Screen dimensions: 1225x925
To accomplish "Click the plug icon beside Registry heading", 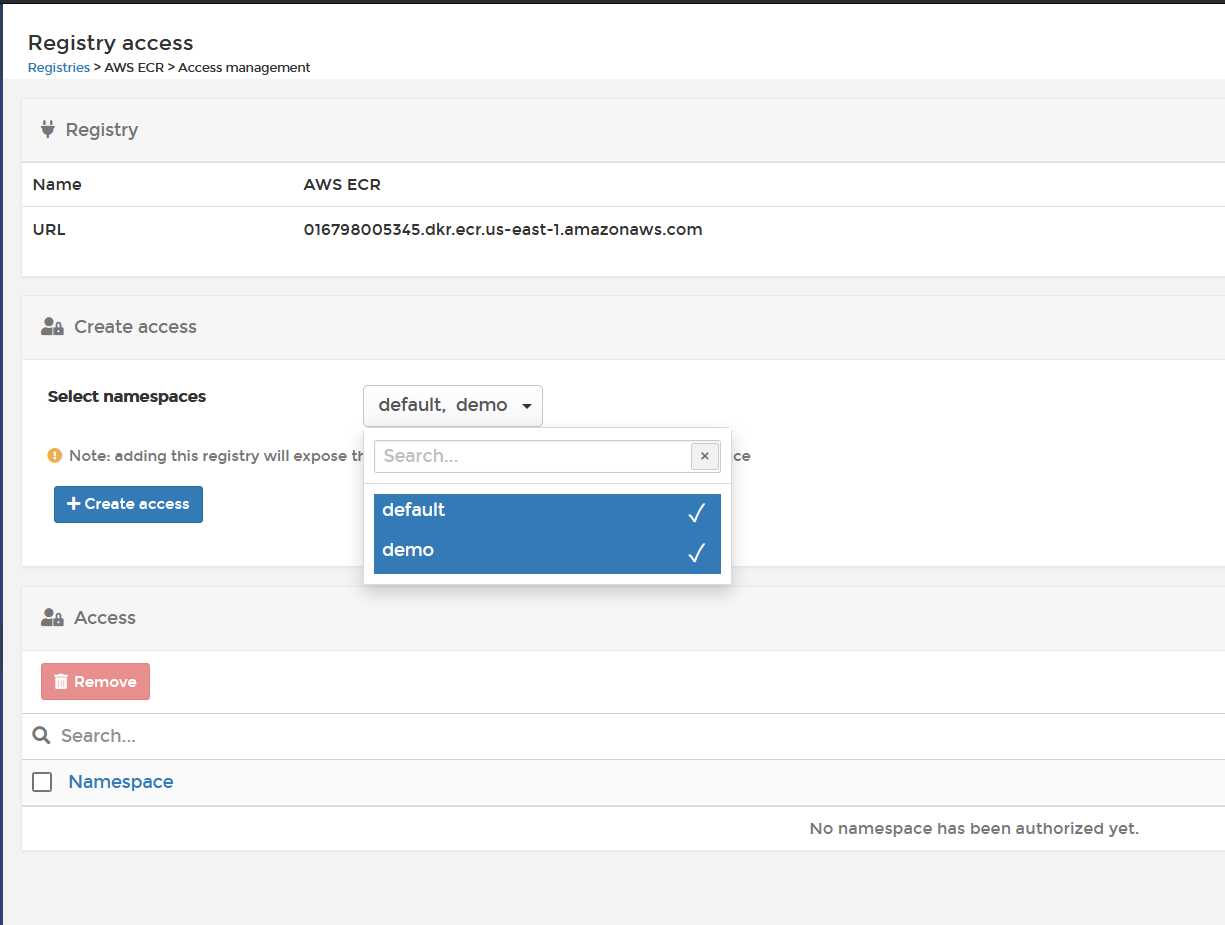I will (x=47, y=129).
